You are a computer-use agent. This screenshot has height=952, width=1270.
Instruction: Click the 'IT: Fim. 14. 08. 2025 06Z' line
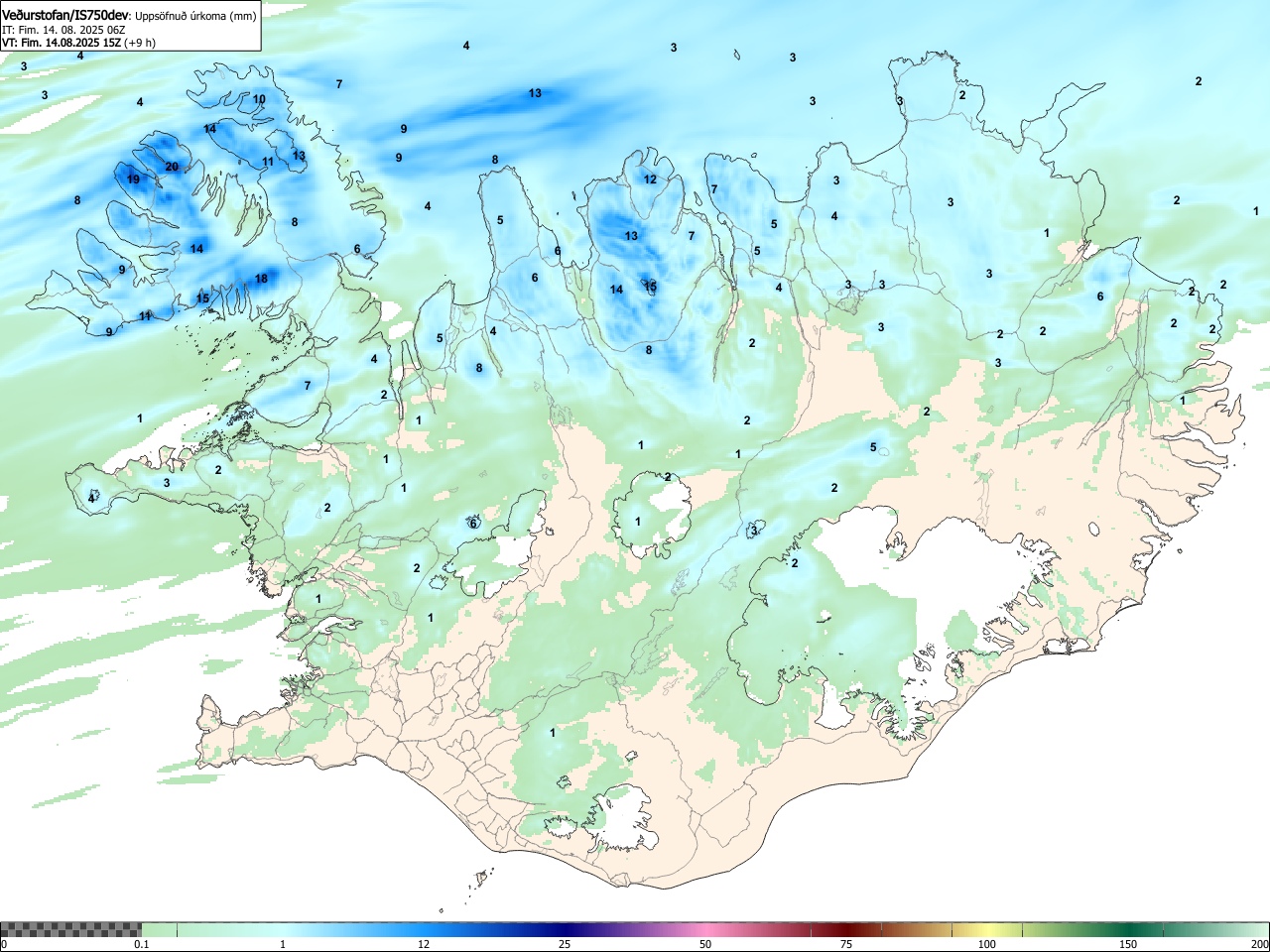click(64, 30)
